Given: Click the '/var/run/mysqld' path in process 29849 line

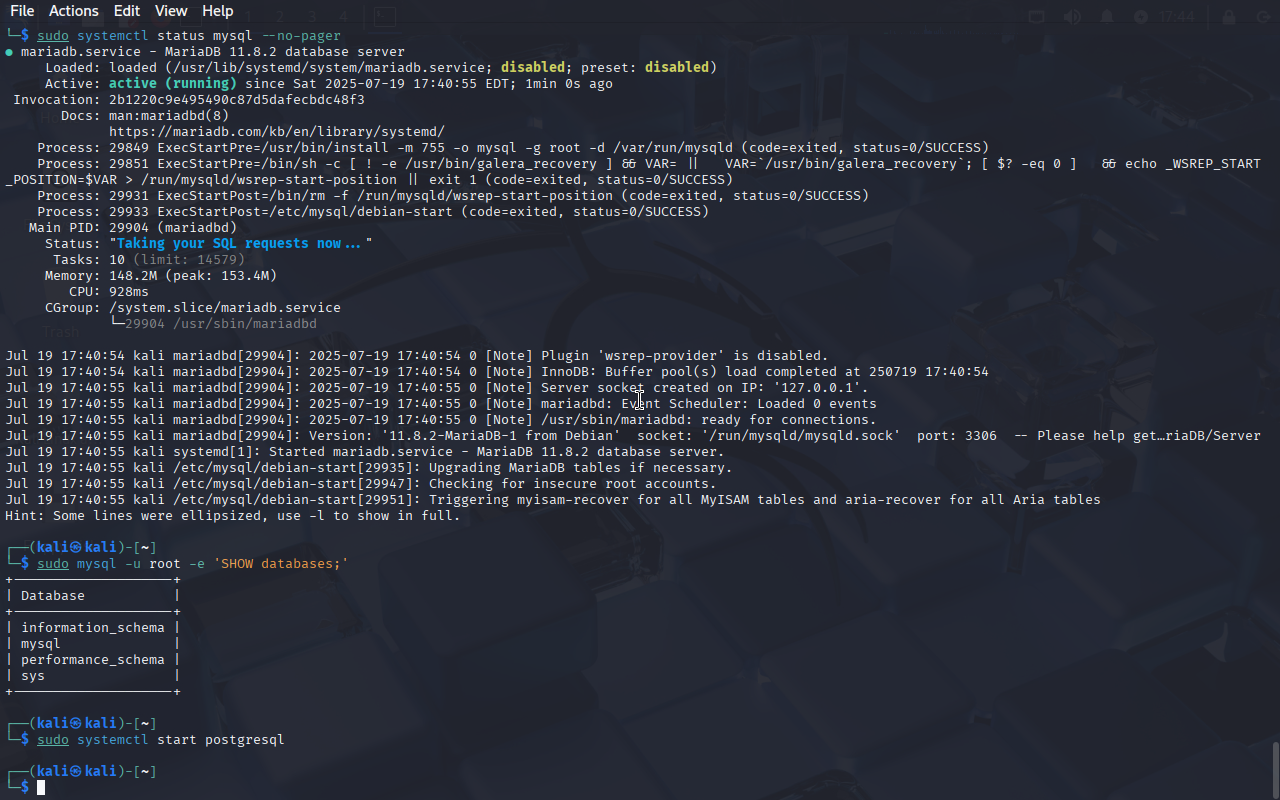Looking at the screenshot, I should click(673, 148).
